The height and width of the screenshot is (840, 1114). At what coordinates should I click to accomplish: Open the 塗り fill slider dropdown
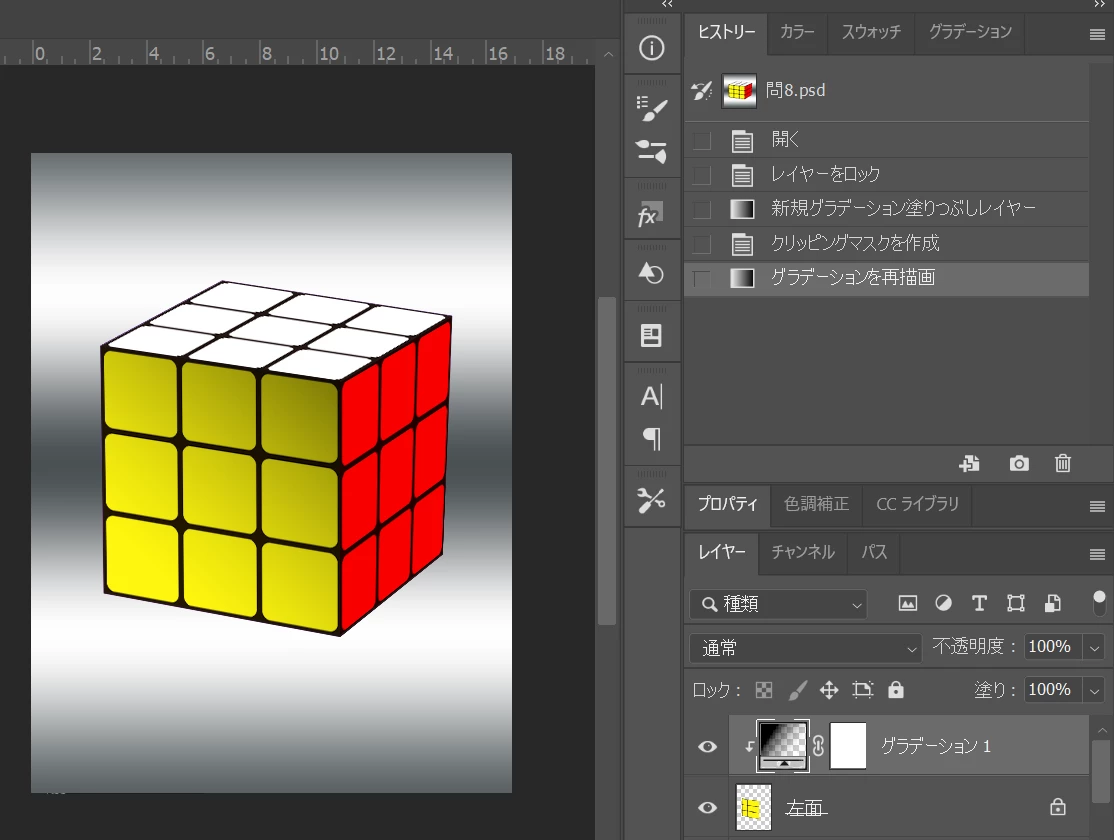point(1095,690)
